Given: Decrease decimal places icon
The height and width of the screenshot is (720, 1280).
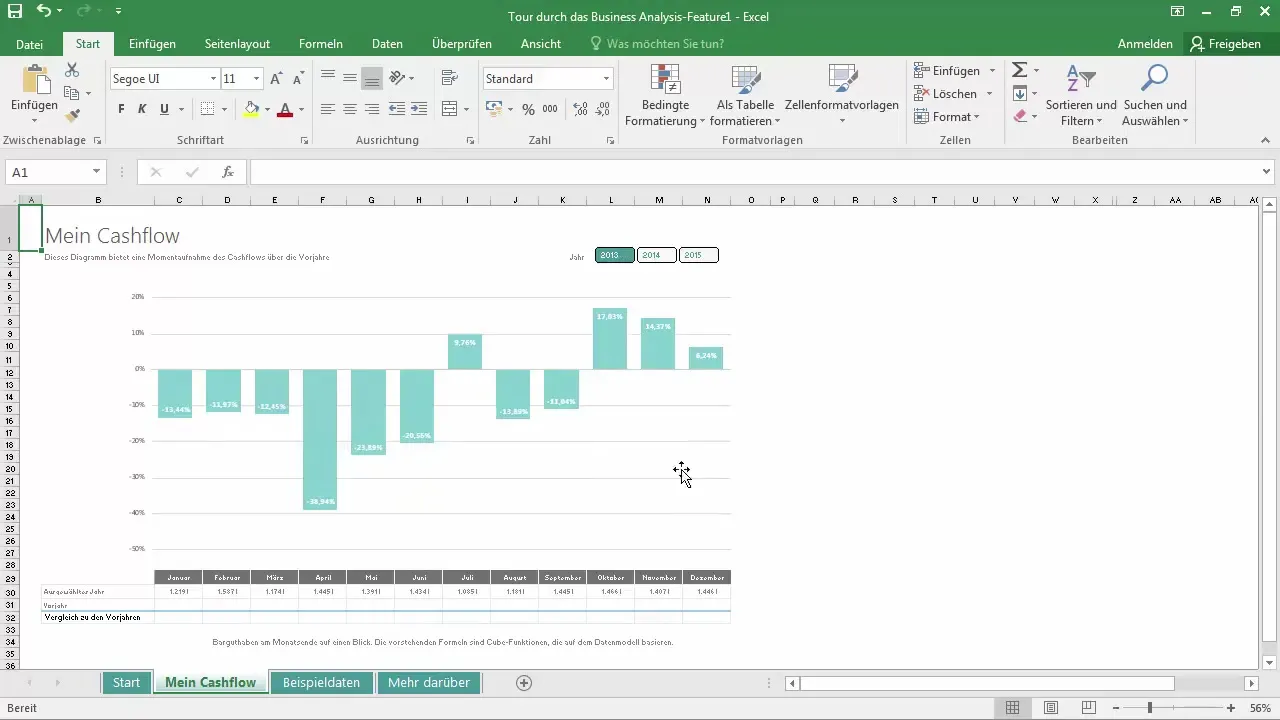Looking at the screenshot, I should pos(603,109).
